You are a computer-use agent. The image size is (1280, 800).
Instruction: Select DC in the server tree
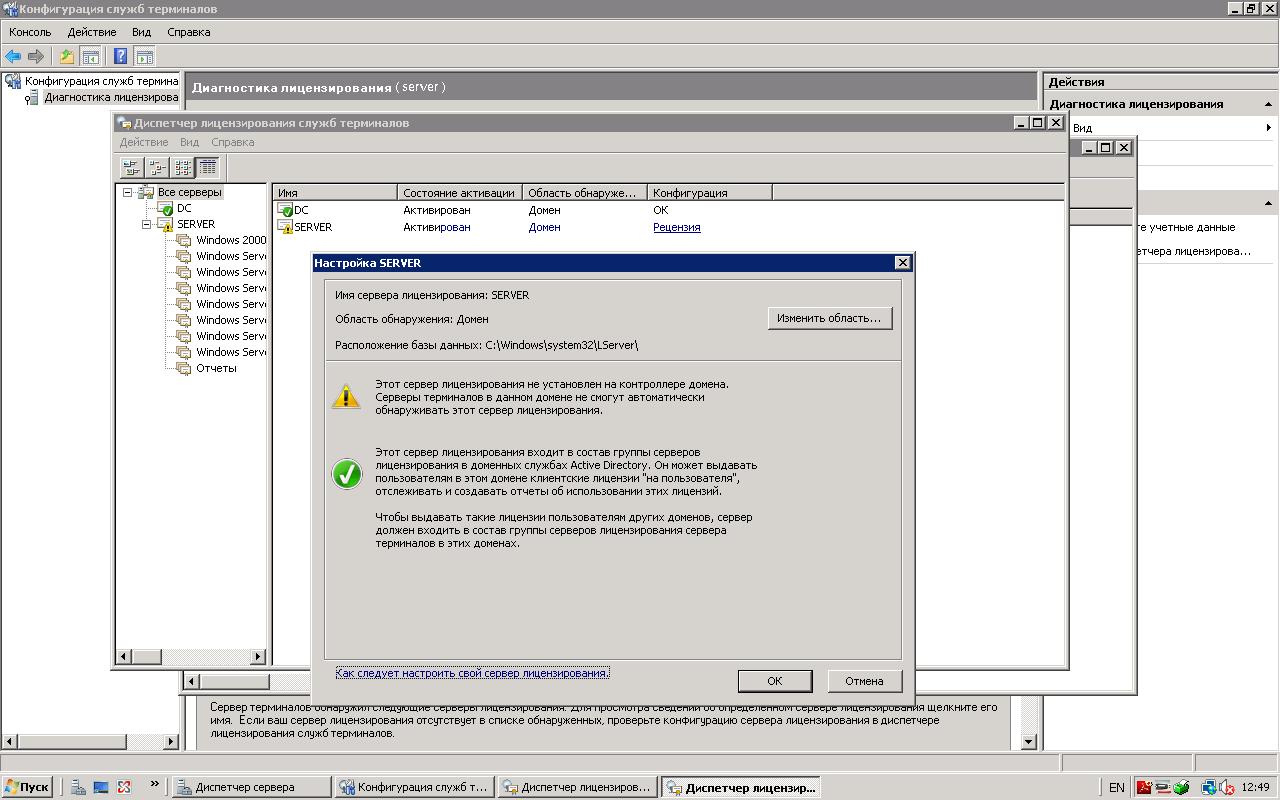coord(184,208)
